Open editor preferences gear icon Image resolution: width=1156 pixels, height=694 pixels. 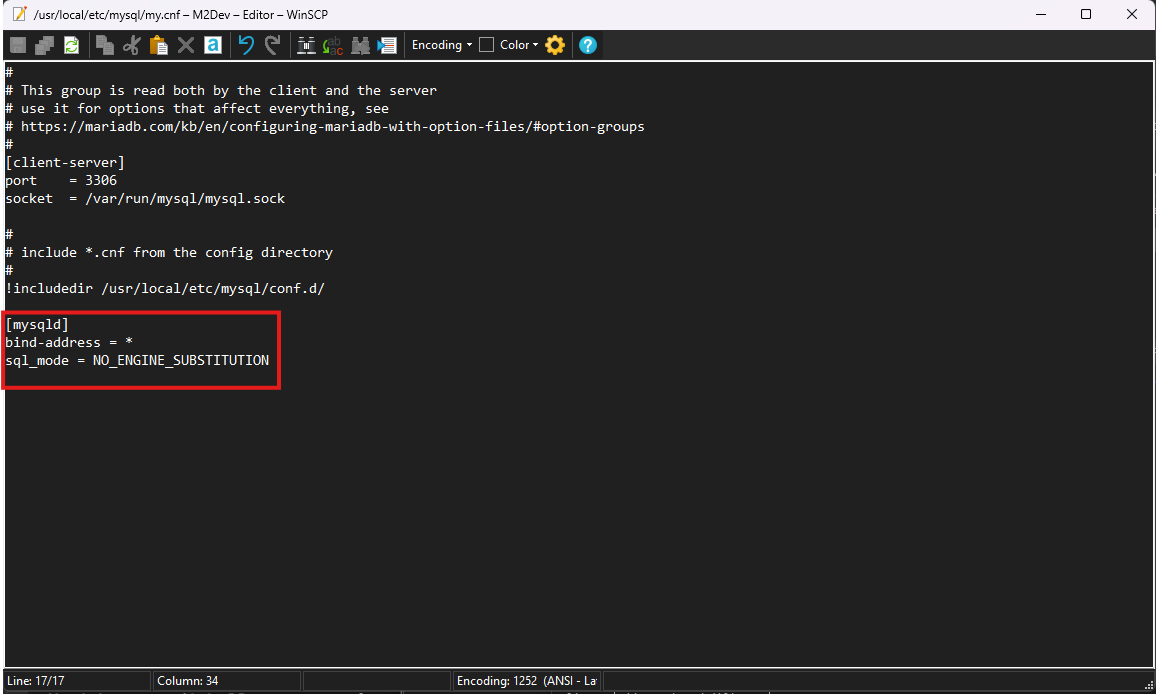point(555,45)
